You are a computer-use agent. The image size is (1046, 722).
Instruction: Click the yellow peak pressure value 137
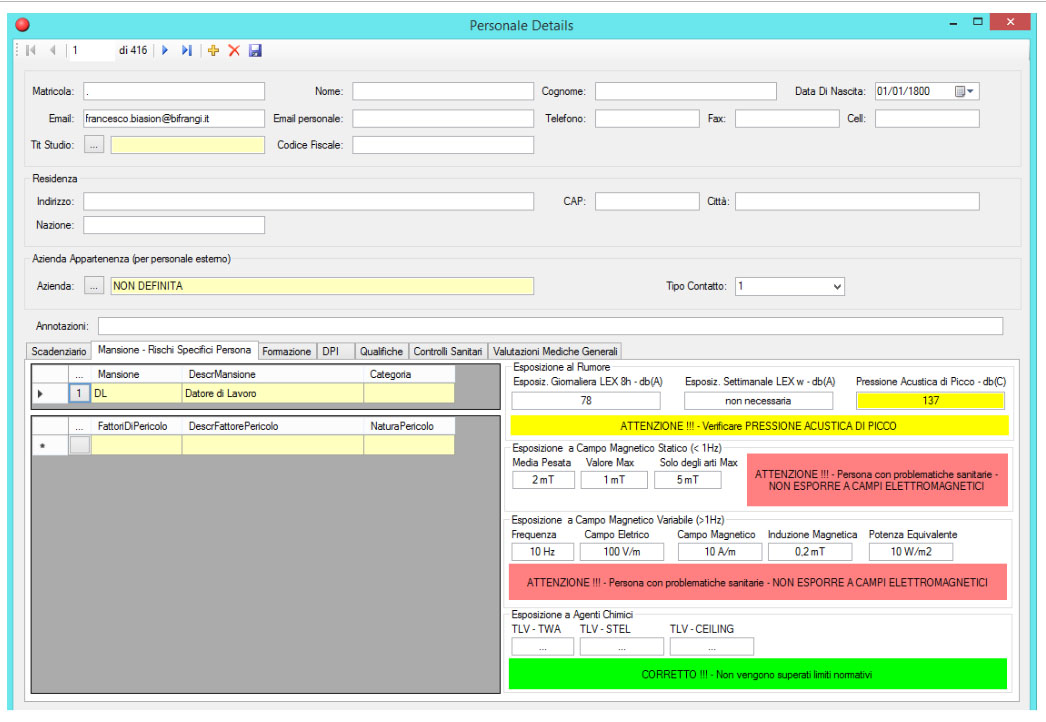(931, 400)
